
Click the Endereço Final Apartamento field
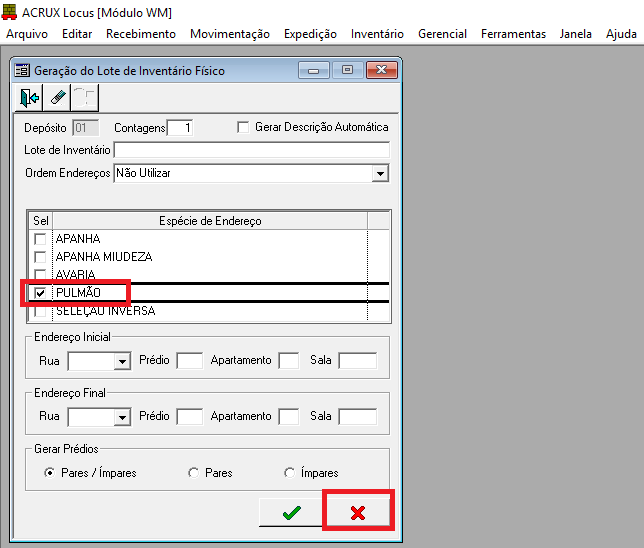point(289,417)
